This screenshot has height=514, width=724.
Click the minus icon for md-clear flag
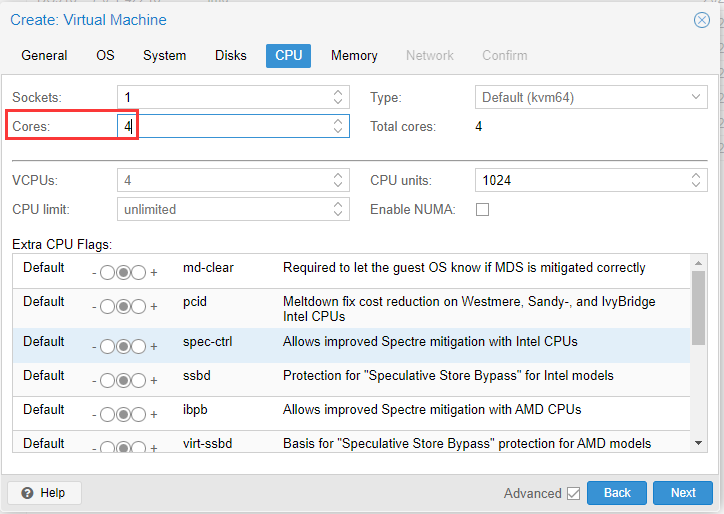tap(94, 272)
